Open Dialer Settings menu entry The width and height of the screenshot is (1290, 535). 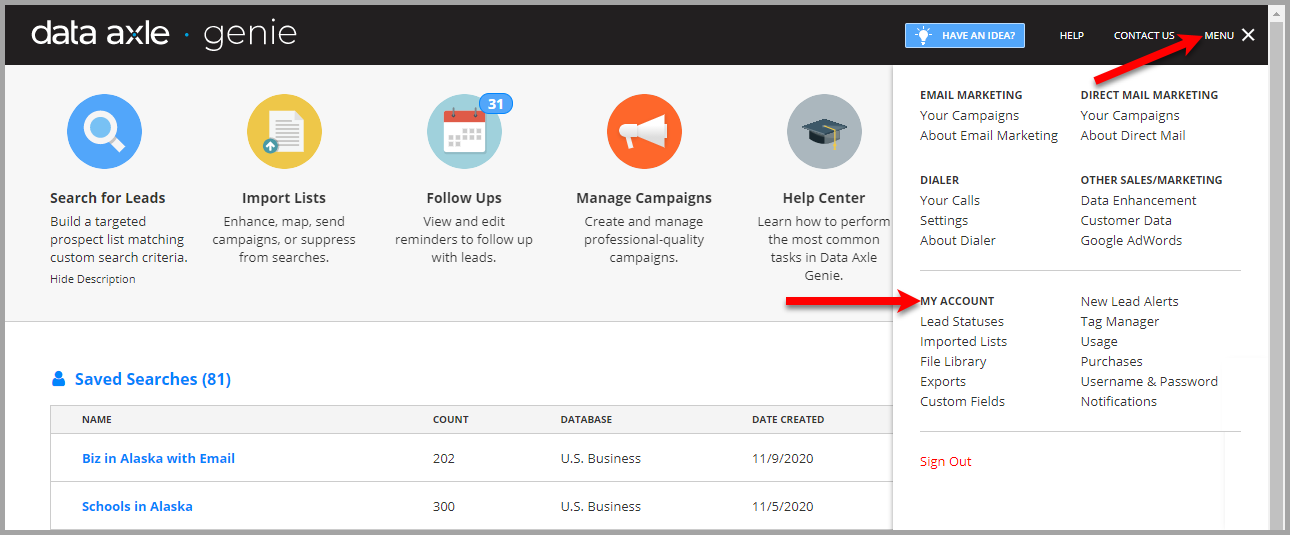click(x=944, y=220)
